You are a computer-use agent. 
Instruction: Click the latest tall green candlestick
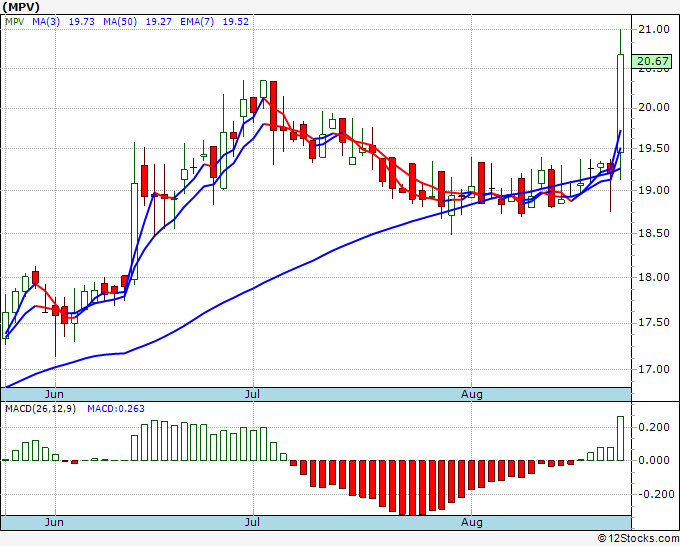621,103
